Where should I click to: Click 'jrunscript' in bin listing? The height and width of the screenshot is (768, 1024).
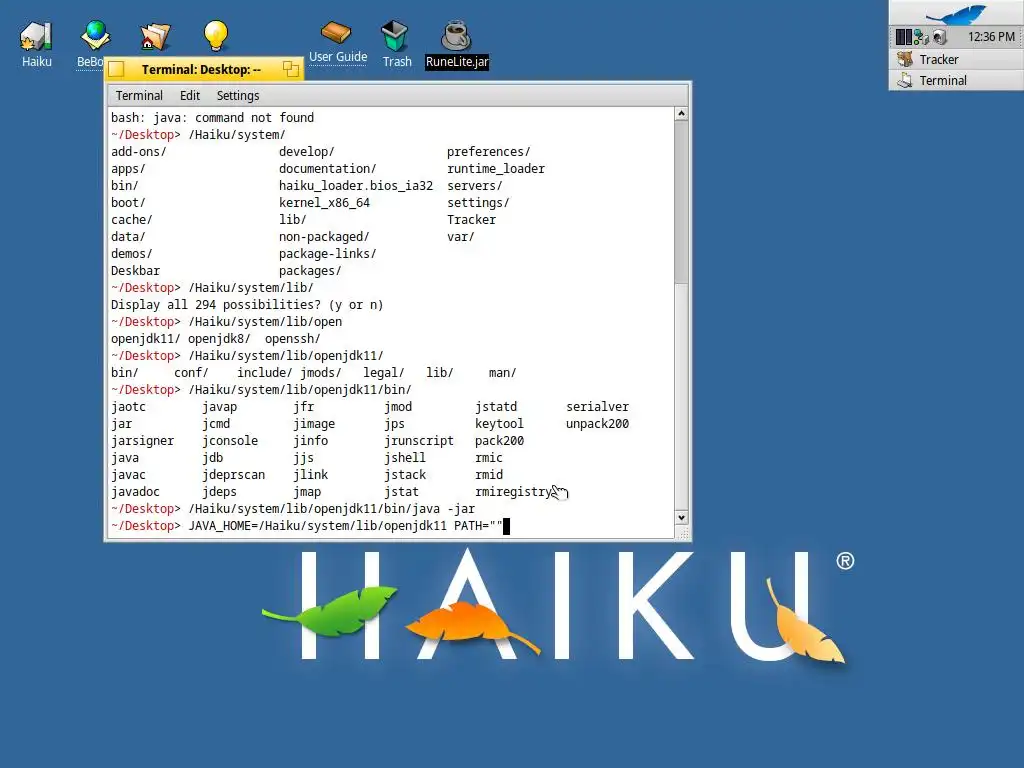pyautogui.click(x=419, y=441)
